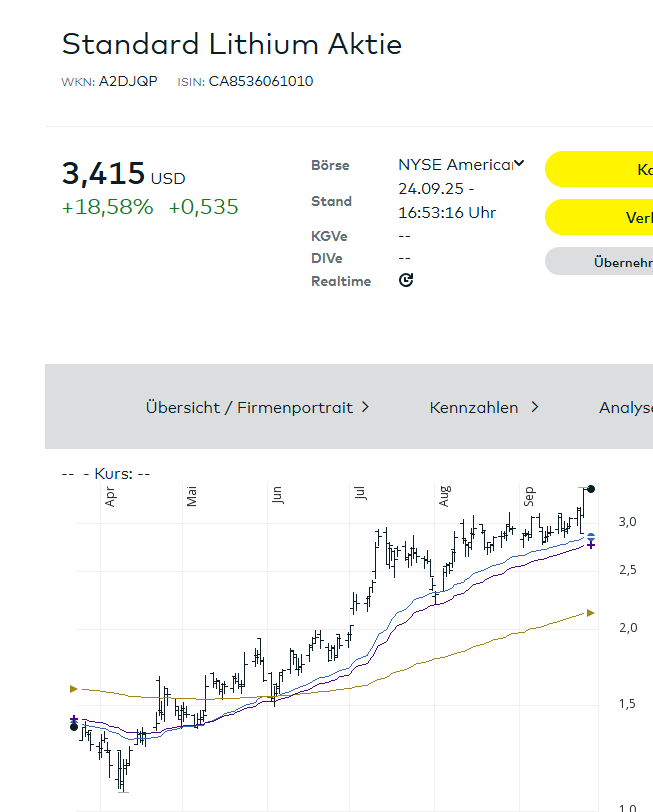The height and width of the screenshot is (812, 653).
Task: Go to the Analysen tab
Action: pyautogui.click(x=625, y=408)
